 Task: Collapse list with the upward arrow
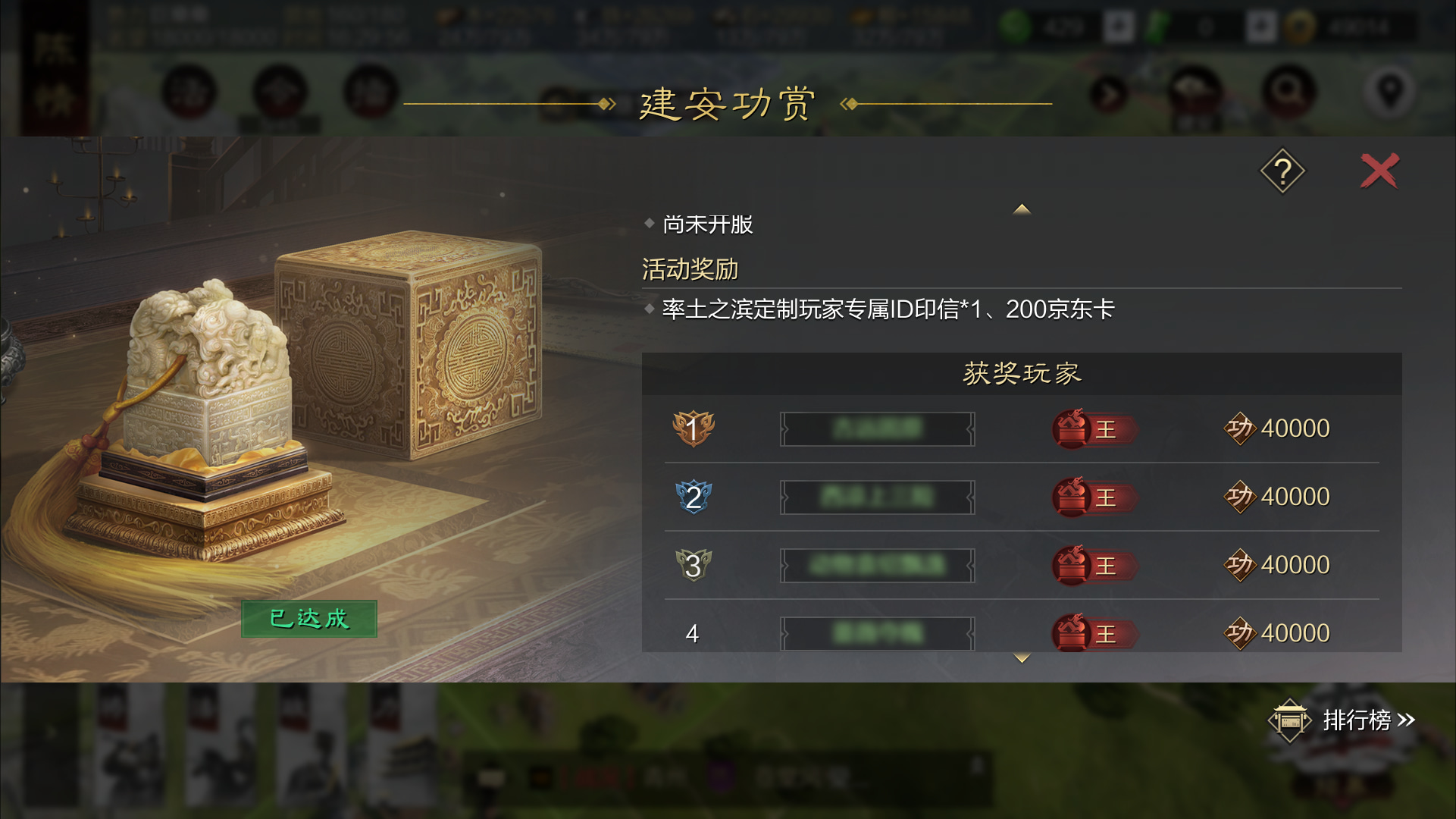[x=1022, y=209]
